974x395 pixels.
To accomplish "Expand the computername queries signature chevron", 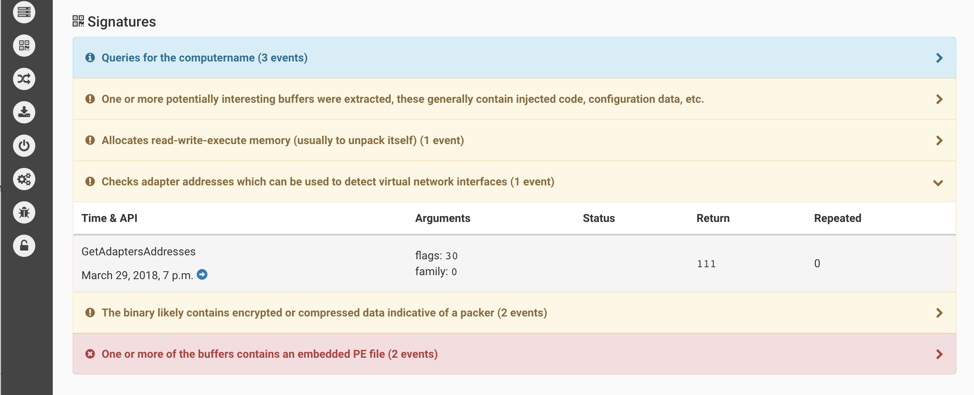I will click(x=939, y=58).
